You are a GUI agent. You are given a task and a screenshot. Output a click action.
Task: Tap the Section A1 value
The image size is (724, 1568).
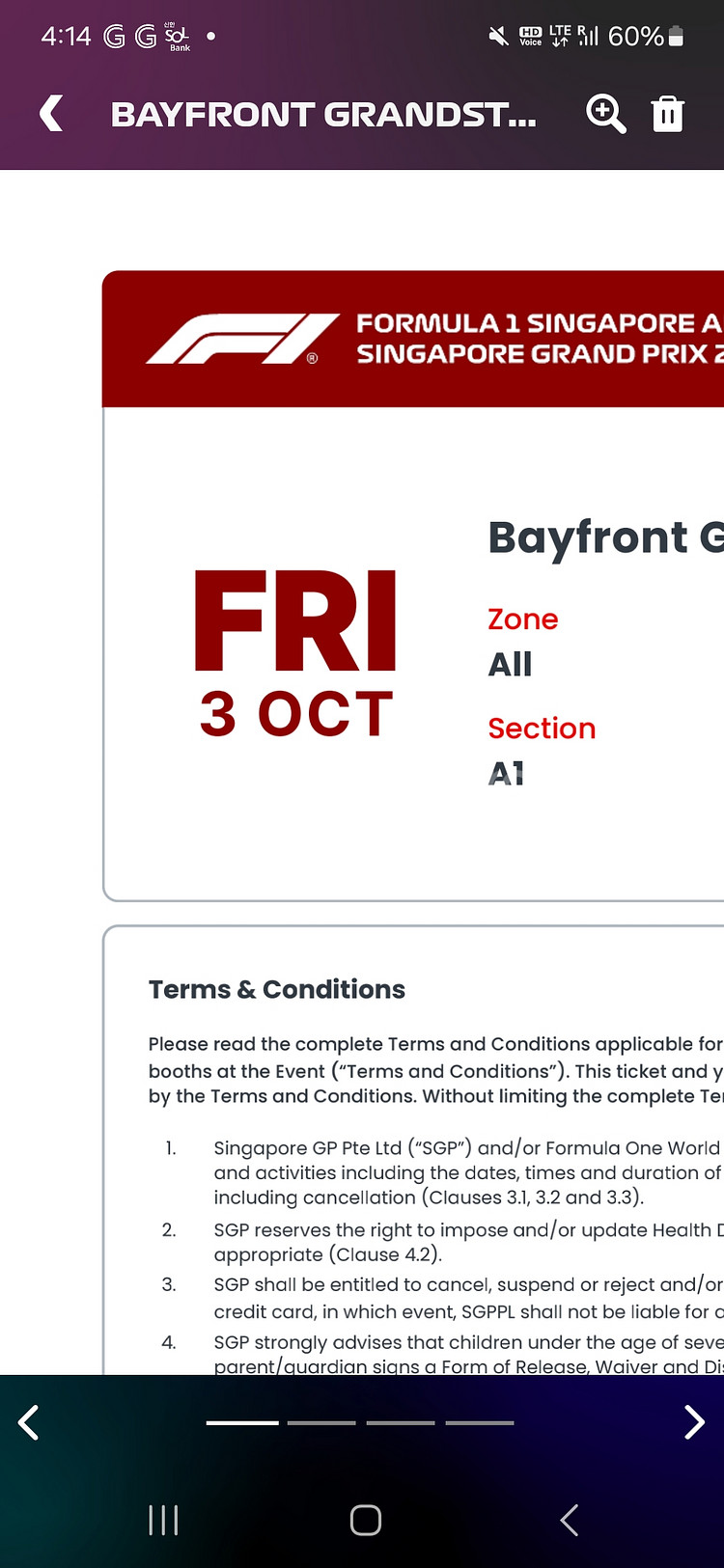point(506,773)
